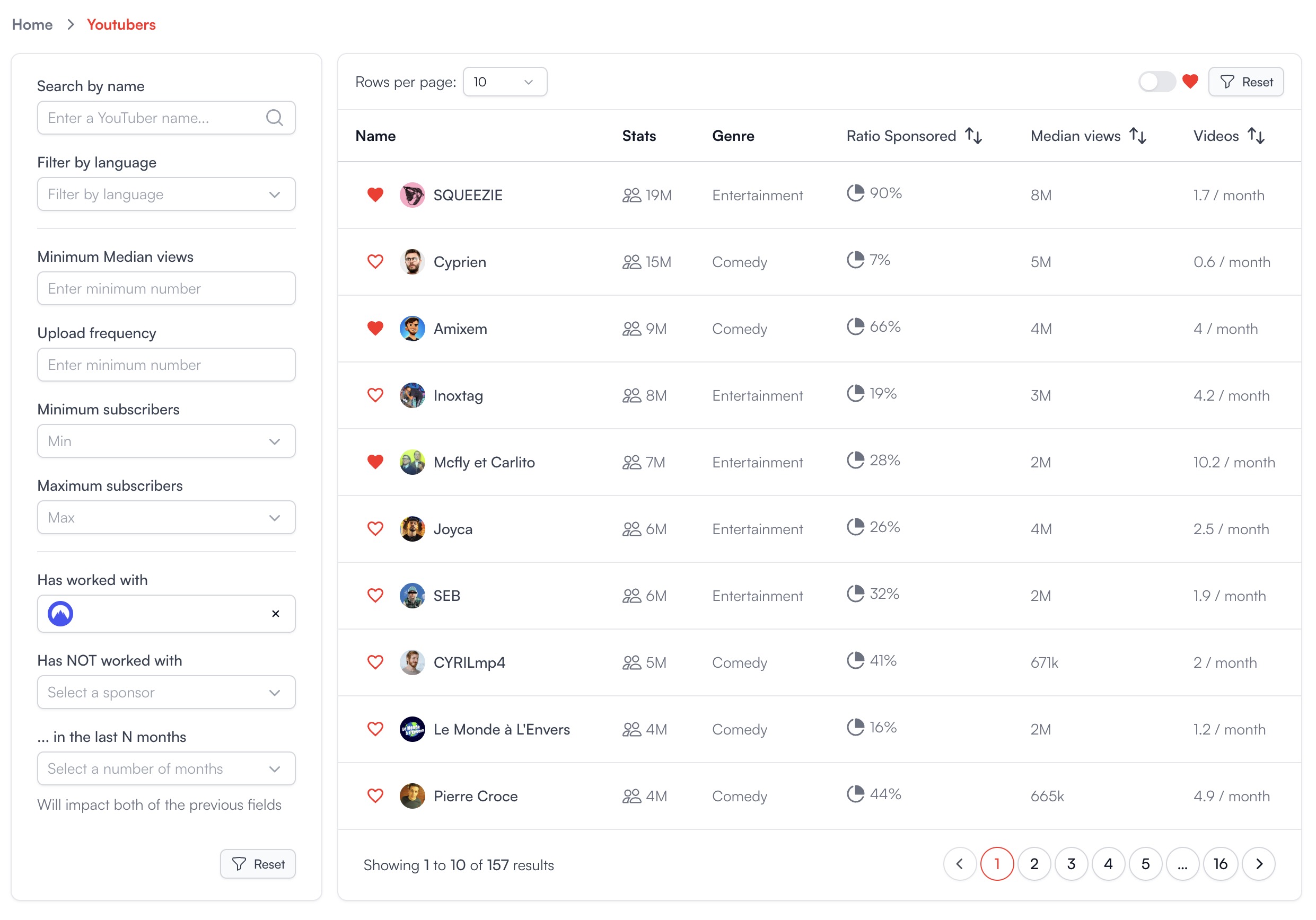Go to page 2
The width and height of the screenshot is (1316, 920).
click(x=1034, y=864)
